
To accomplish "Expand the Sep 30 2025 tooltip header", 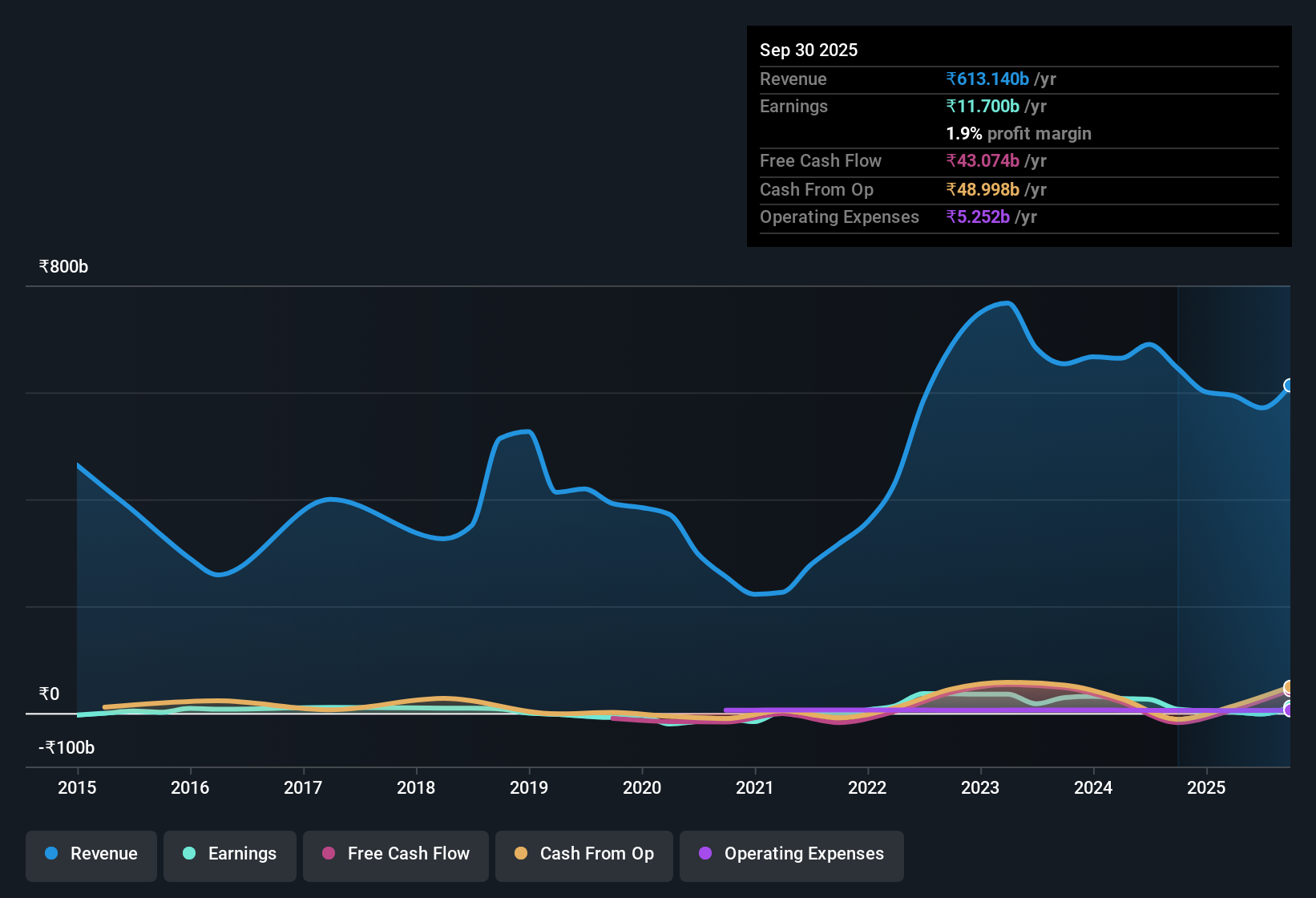I will click(x=809, y=50).
